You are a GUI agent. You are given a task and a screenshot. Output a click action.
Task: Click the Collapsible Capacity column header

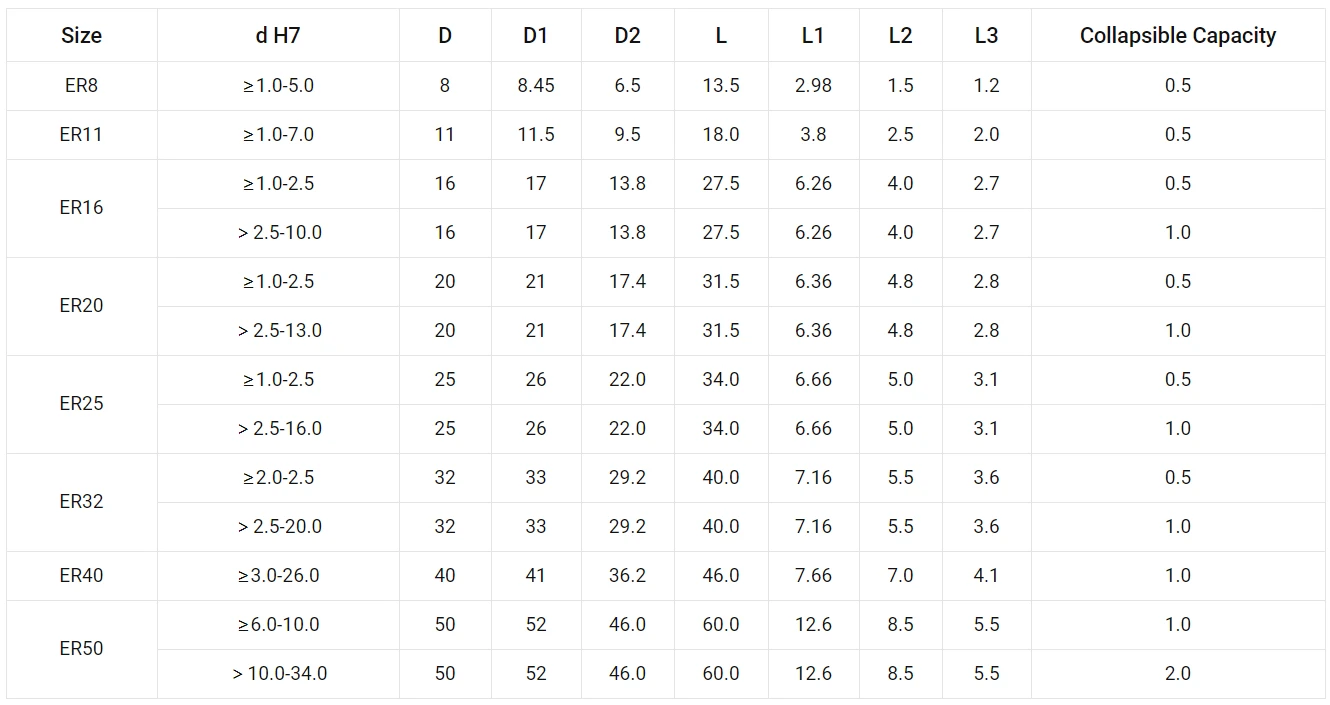pos(1178,35)
